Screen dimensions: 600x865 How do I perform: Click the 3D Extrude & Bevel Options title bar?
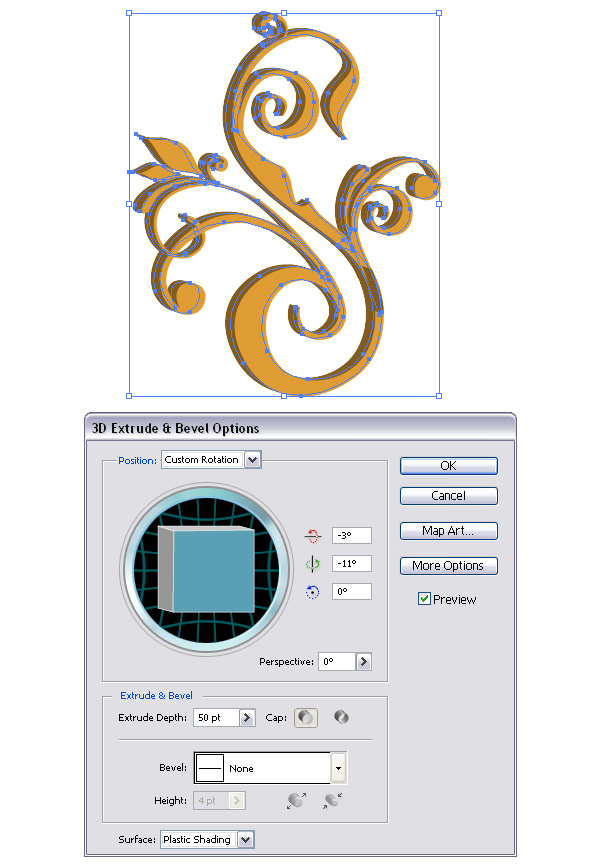click(301, 428)
